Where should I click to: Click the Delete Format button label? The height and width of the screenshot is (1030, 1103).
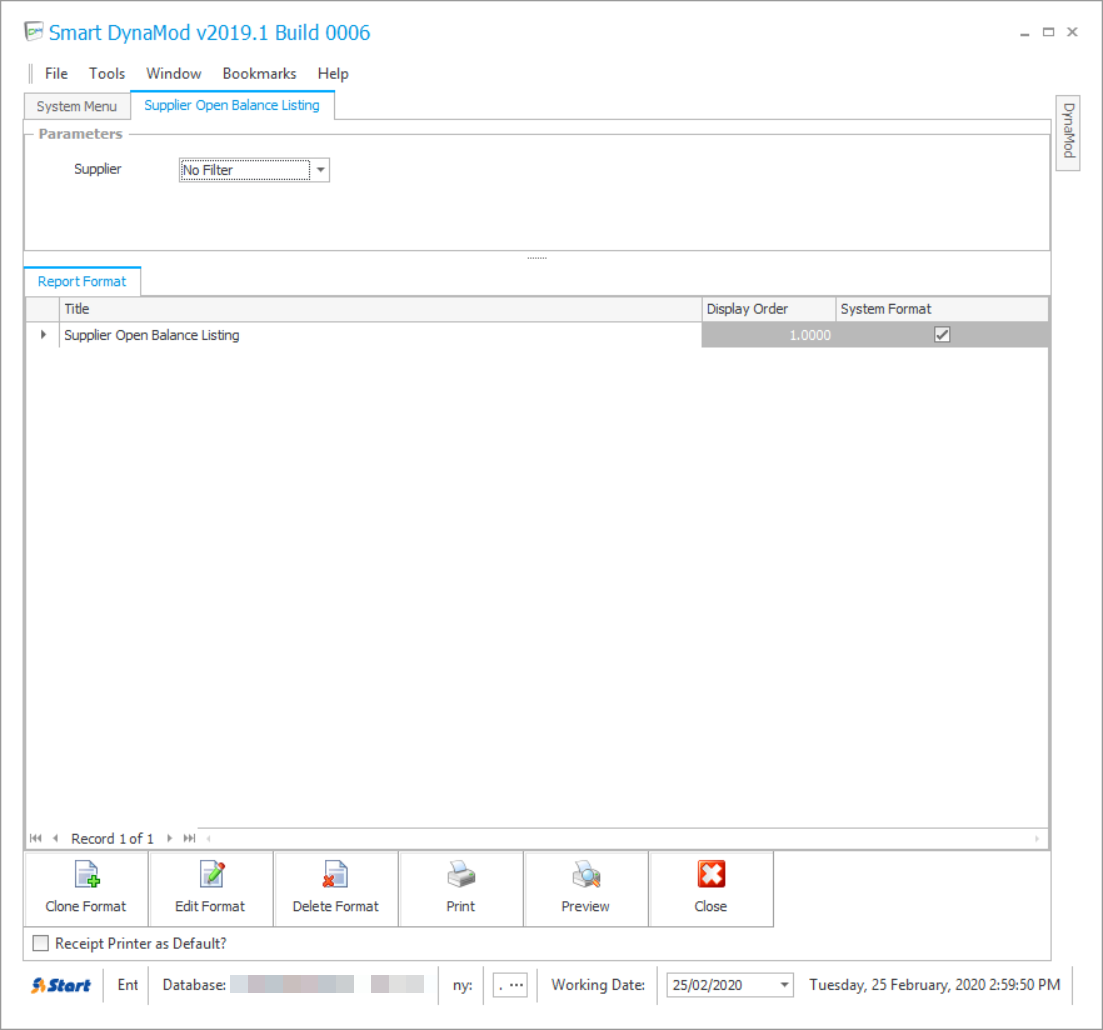point(336,906)
